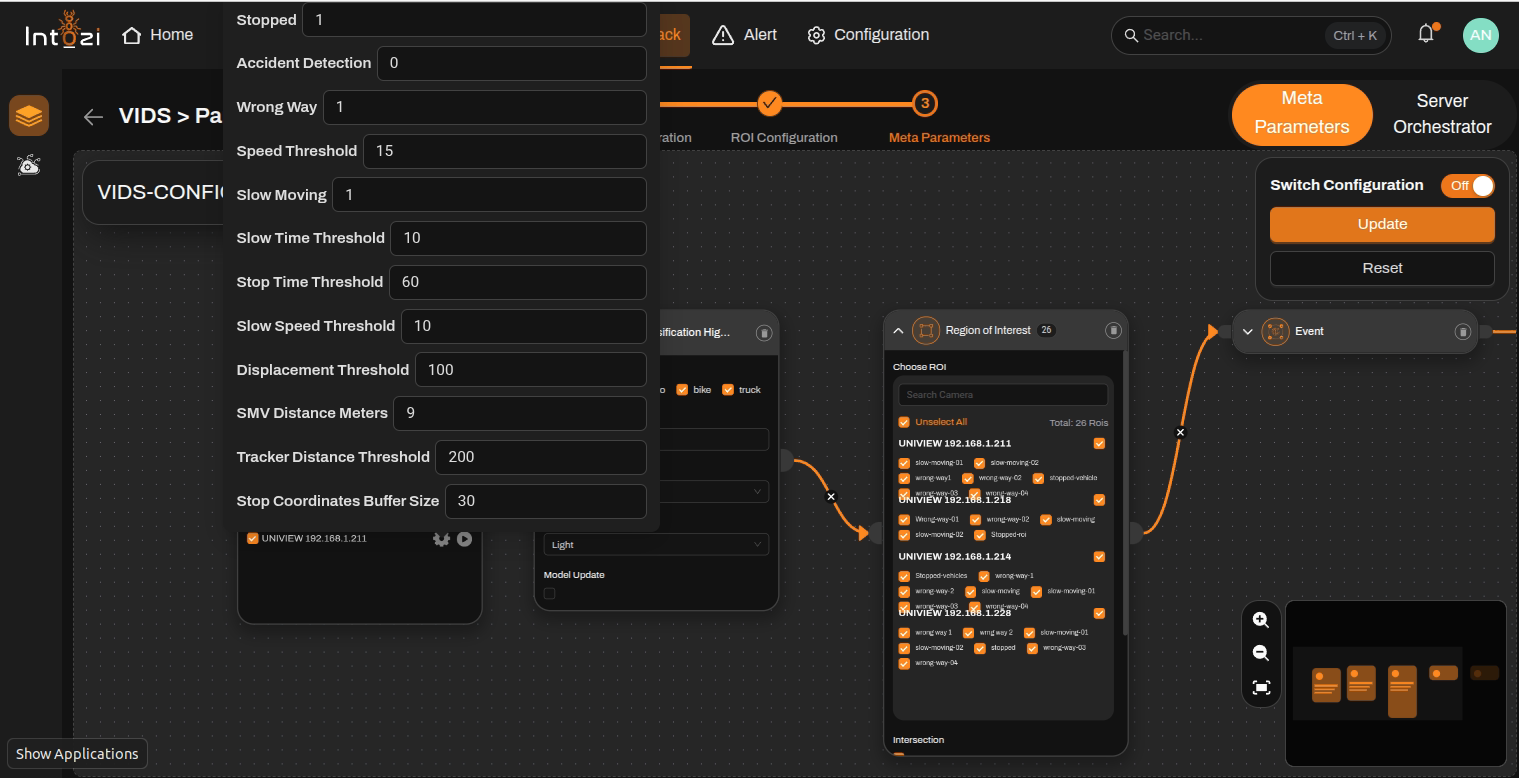Click the Search bar at the top
1519x778 pixels.
1251,36
